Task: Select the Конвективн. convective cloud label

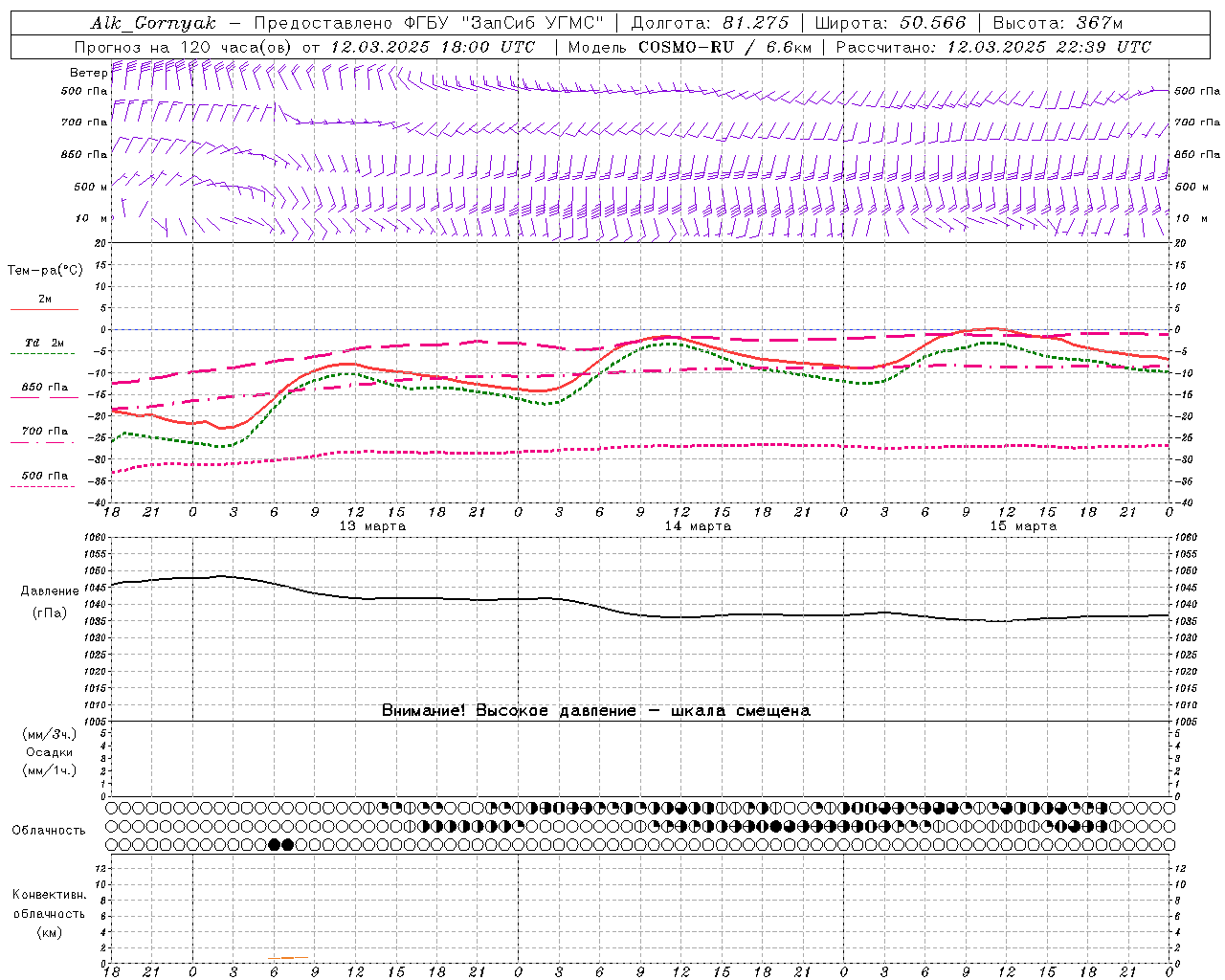Action: (x=49, y=895)
